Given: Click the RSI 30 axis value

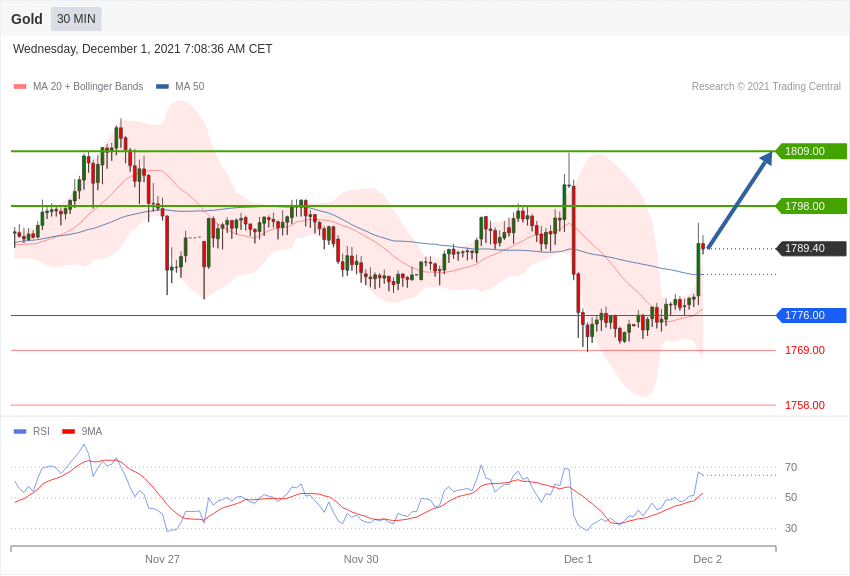Looking at the screenshot, I should point(791,528).
